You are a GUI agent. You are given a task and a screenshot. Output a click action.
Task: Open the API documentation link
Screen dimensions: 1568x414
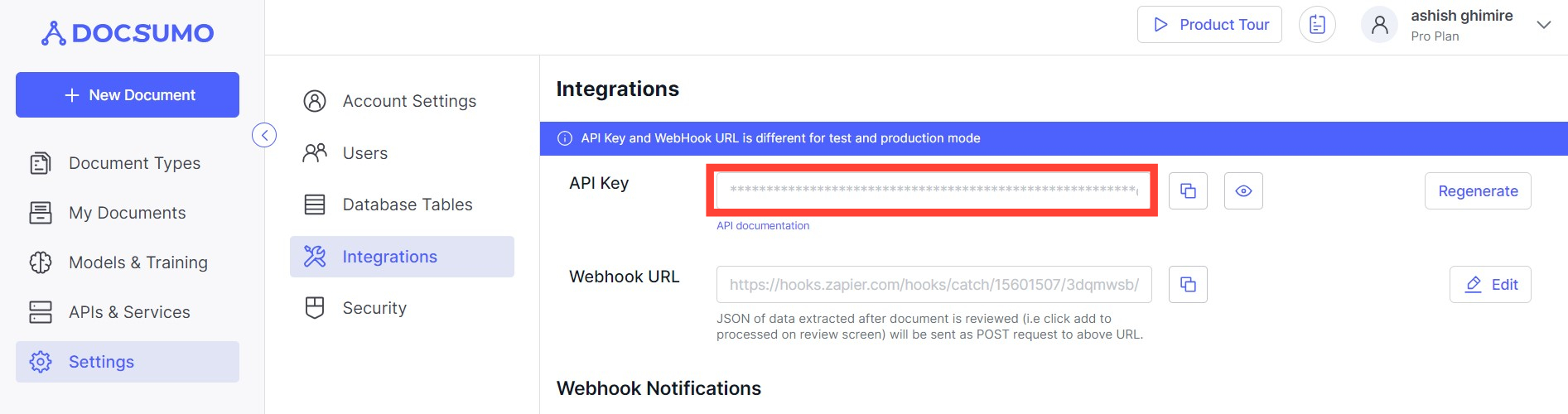tap(763, 226)
